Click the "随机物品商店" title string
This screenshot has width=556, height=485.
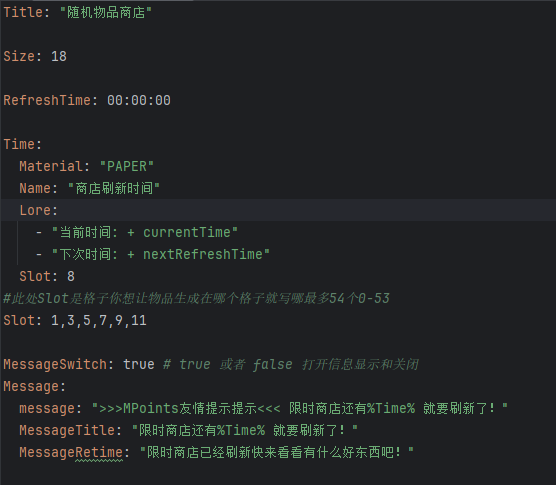[x=106, y=12]
